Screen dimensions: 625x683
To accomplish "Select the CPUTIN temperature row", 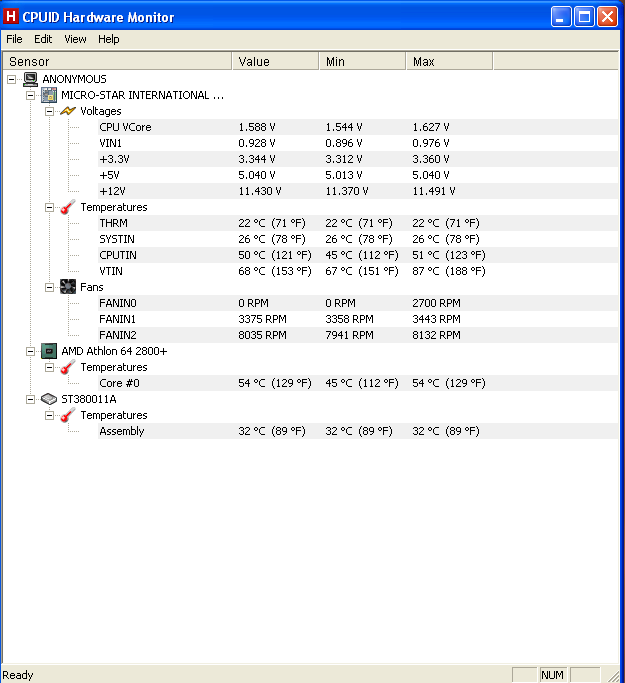I will pos(358,255).
